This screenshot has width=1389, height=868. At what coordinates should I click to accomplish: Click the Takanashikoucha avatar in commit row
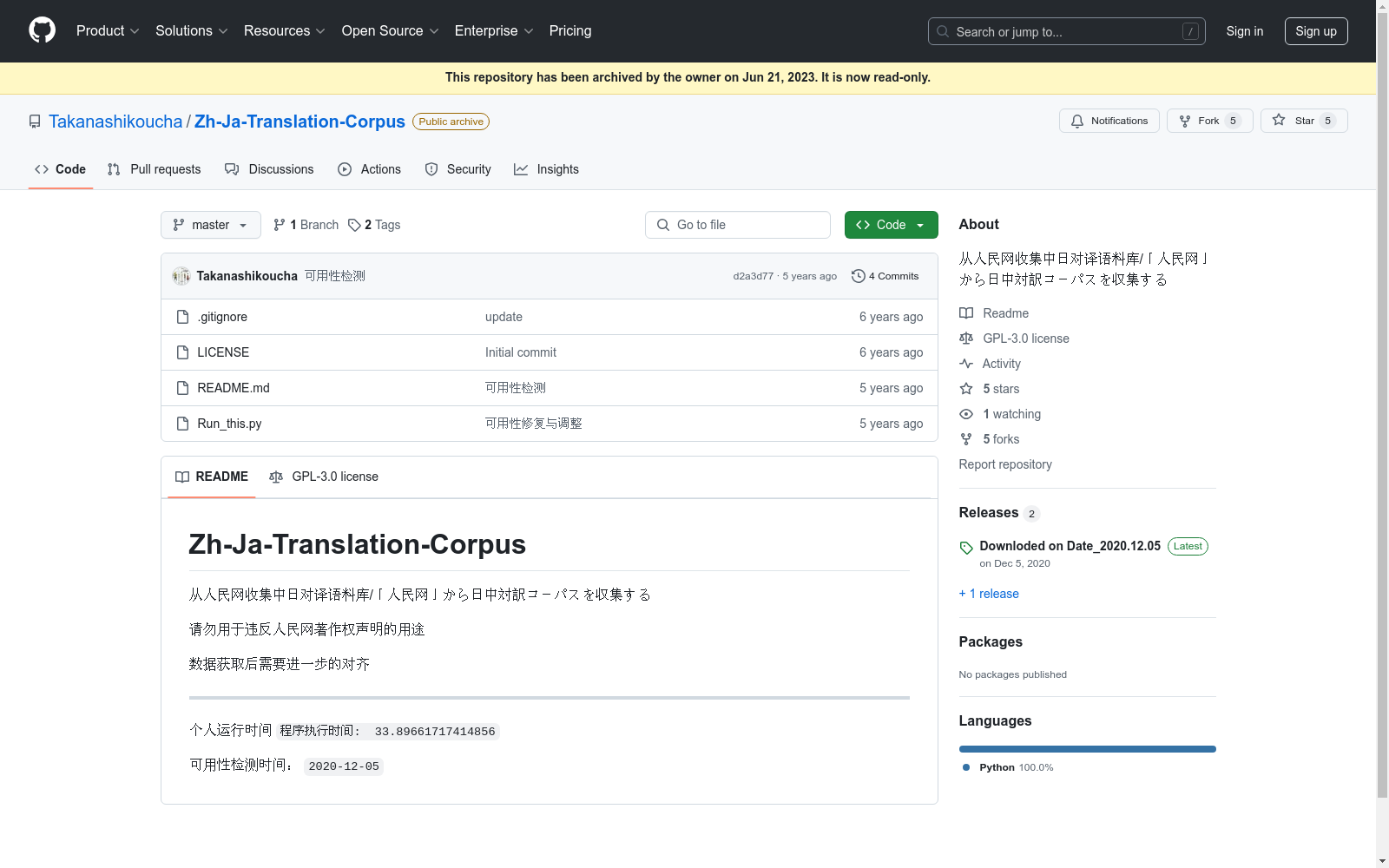point(181,276)
